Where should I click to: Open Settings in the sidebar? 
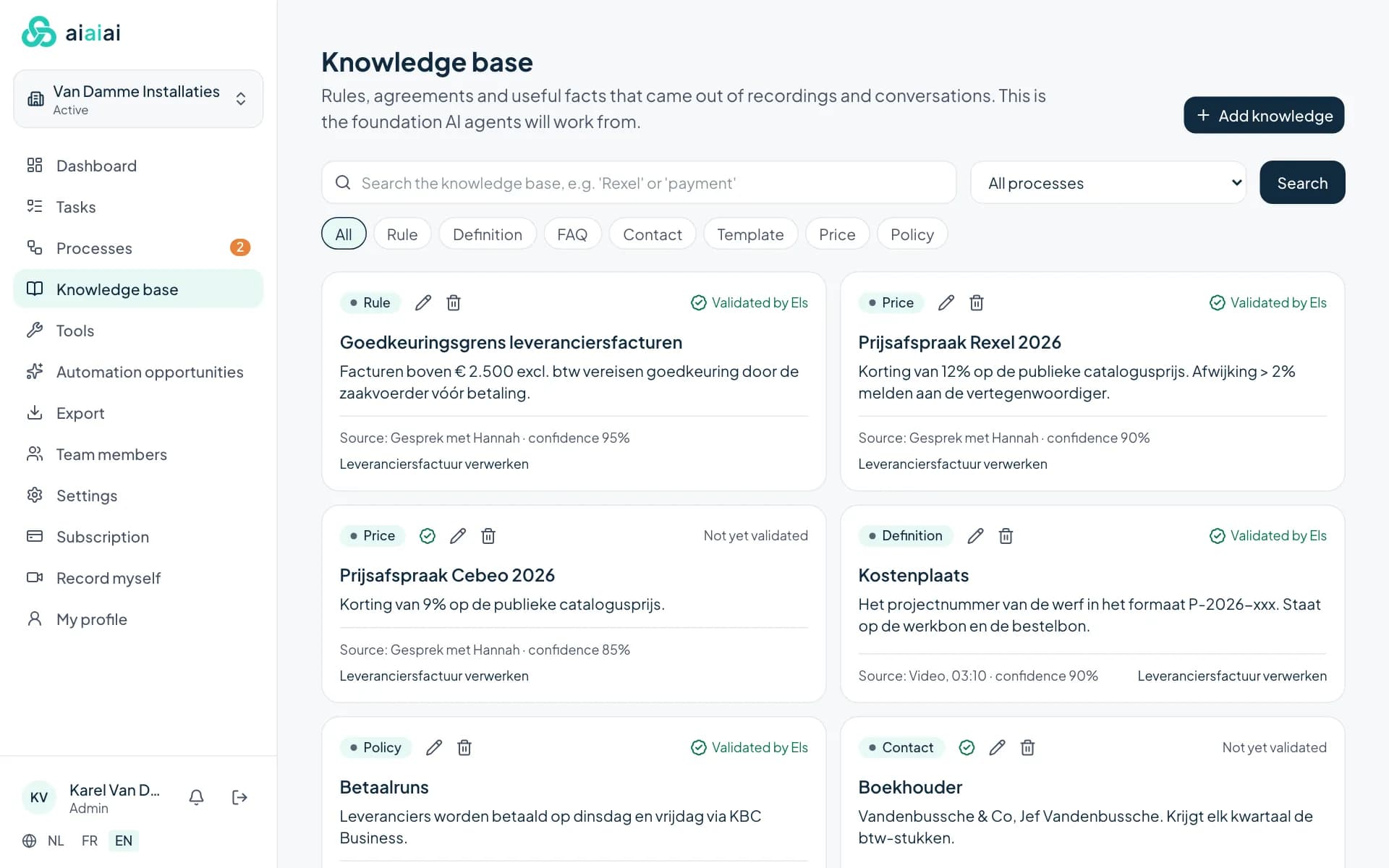pyautogui.click(x=138, y=495)
